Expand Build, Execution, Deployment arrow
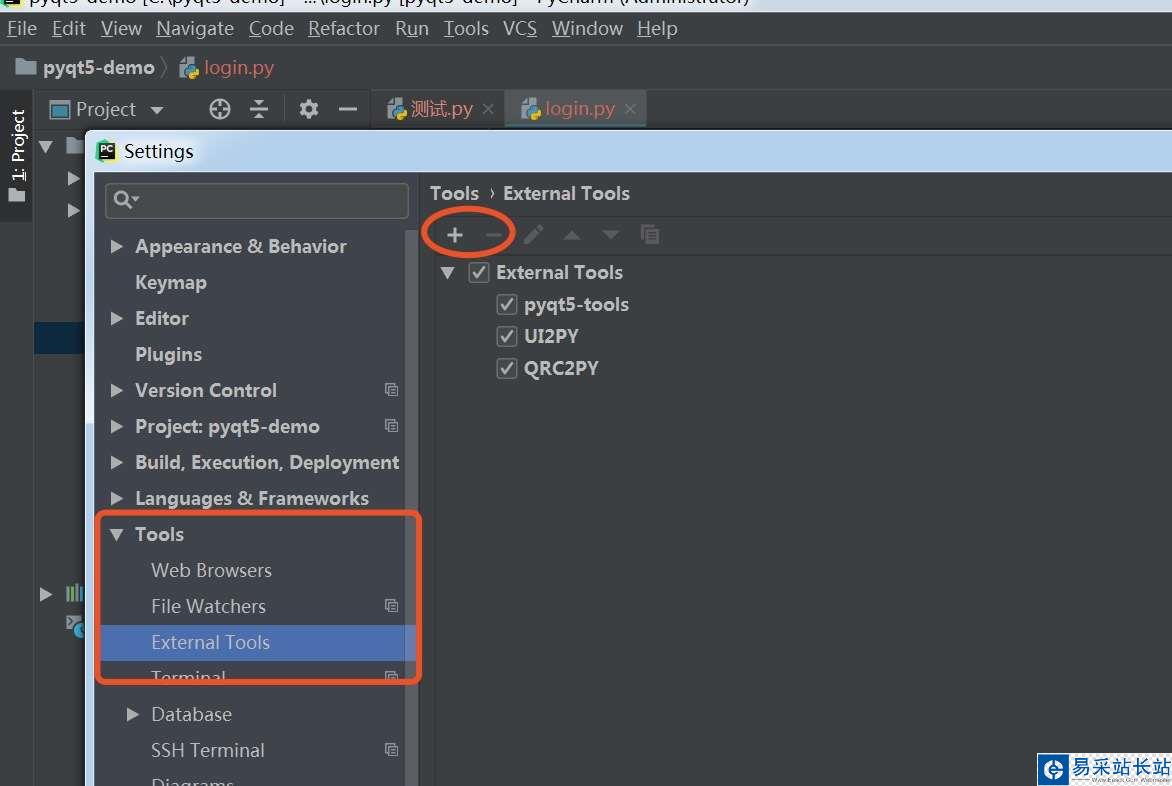Viewport: 1172px width, 786px height. coord(117,462)
